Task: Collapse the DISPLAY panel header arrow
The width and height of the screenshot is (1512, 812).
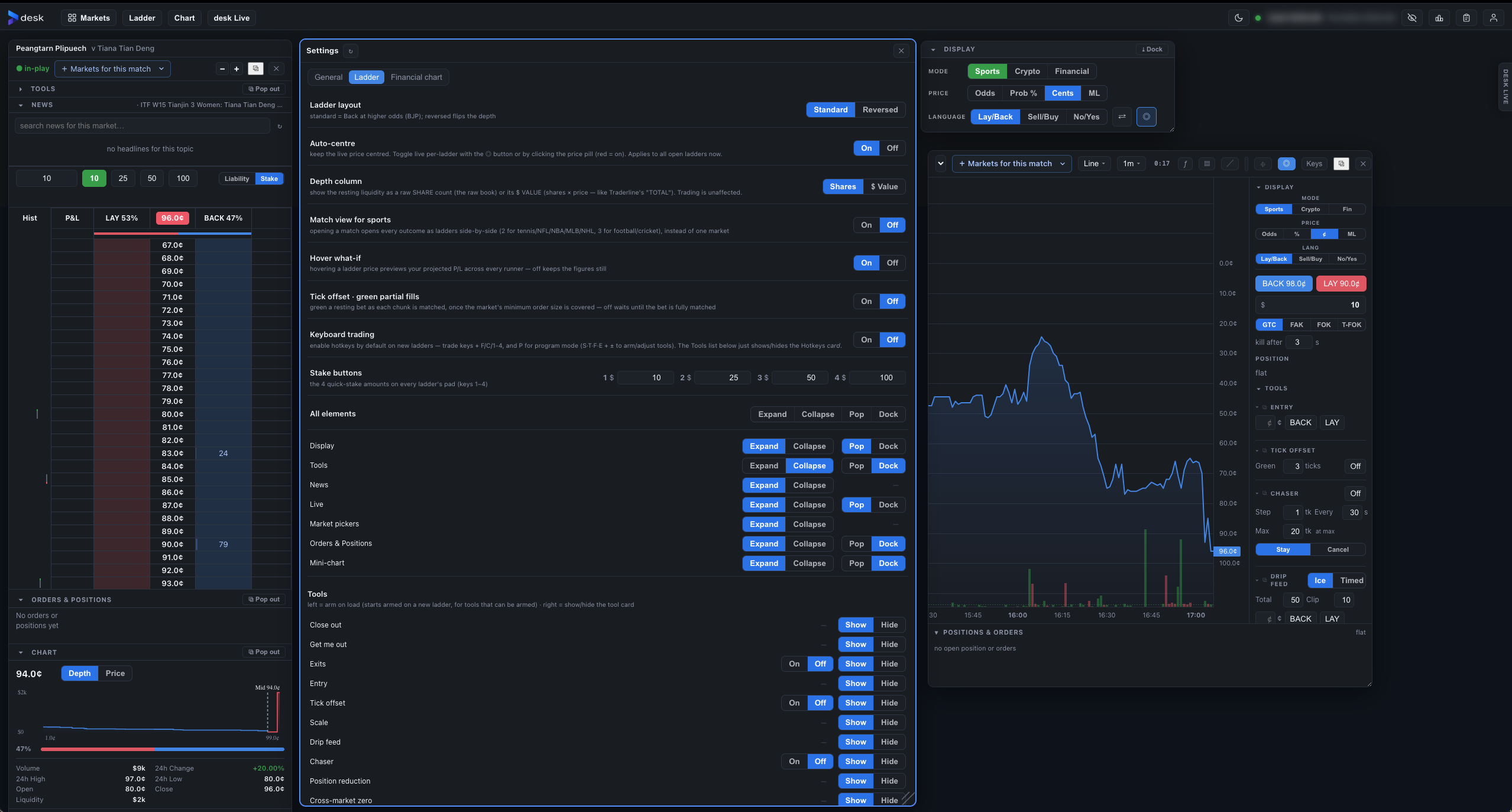Action: click(933, 49)
